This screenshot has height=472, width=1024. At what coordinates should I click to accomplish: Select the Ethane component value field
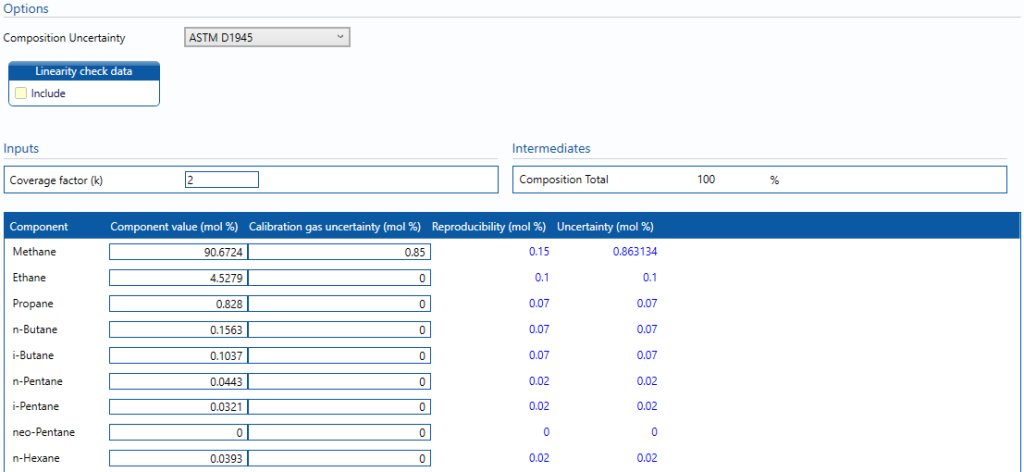(x=178, y=278)
